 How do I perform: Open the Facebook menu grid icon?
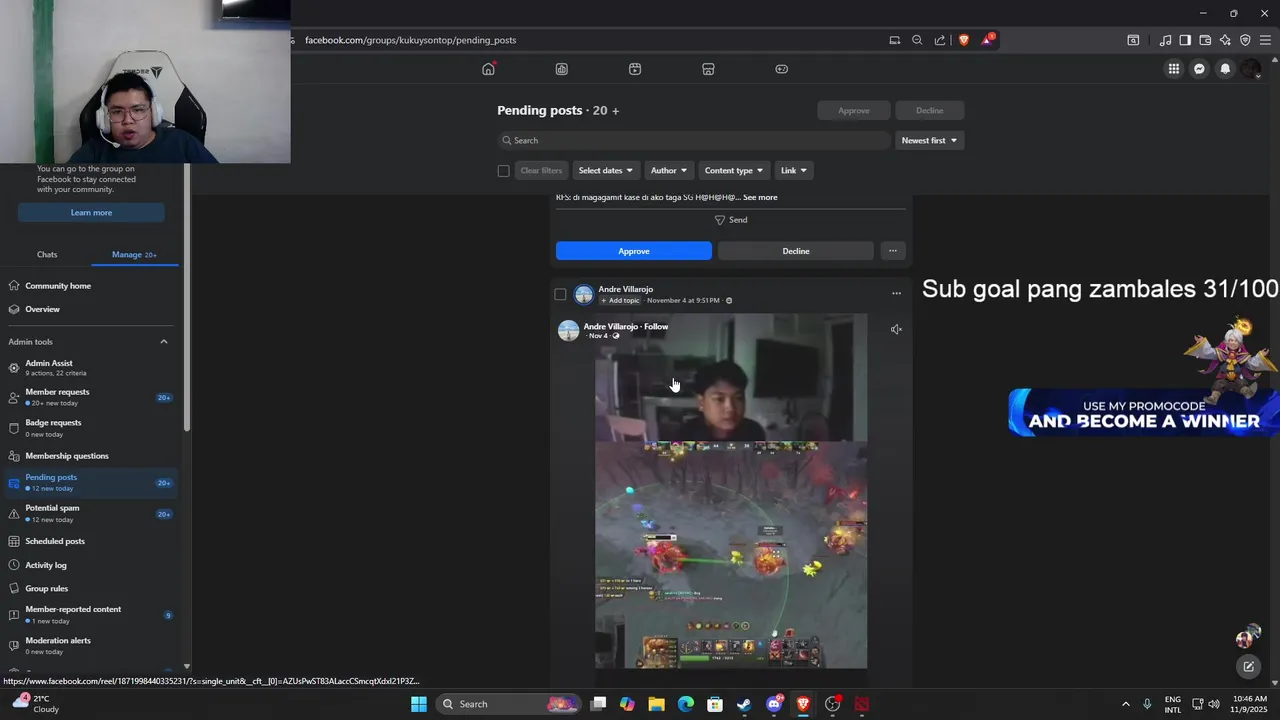point(1174,69)
